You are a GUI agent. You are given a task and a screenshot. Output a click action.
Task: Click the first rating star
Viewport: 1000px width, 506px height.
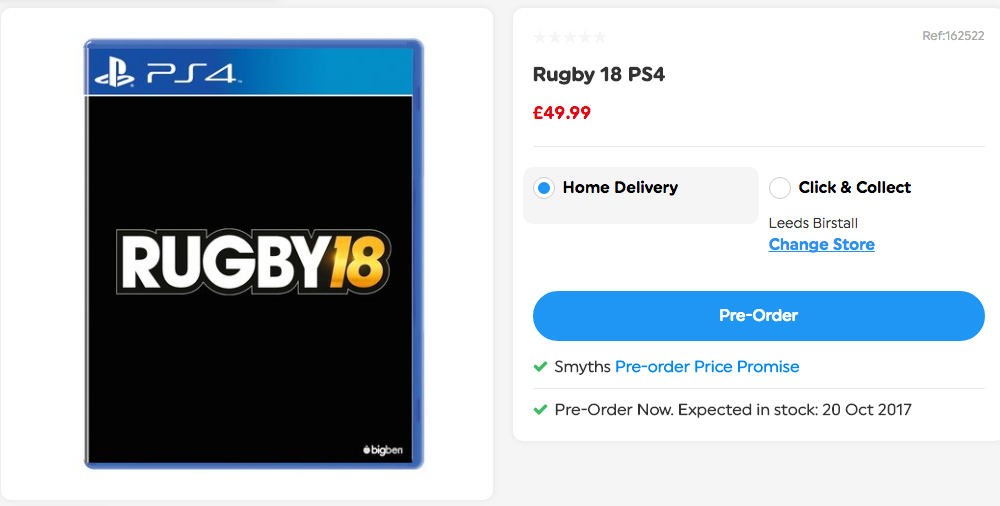click(x=540, y=37)
